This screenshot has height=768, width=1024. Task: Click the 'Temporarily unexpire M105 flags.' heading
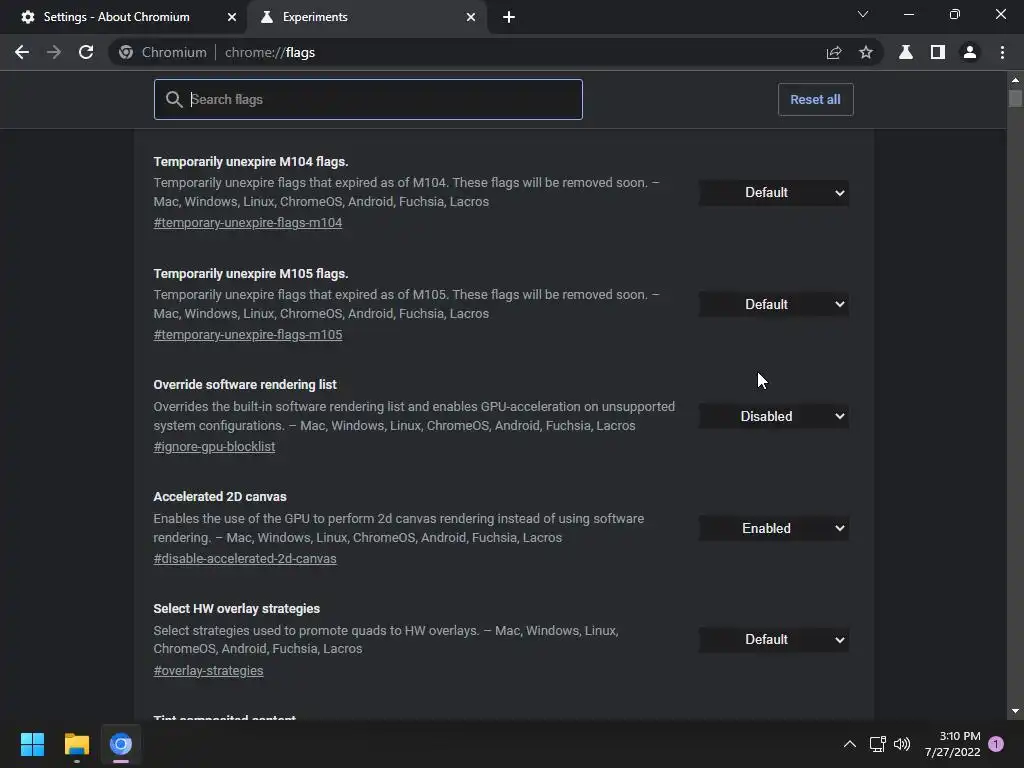251,273
